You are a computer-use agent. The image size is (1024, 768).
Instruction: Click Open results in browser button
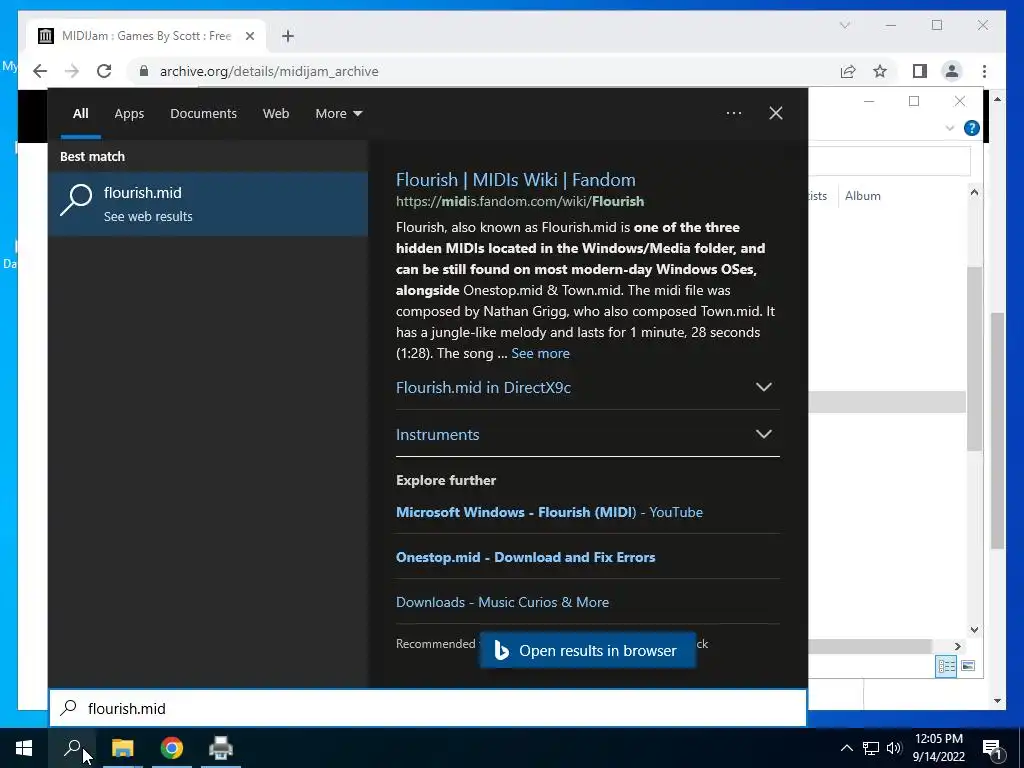588,650
